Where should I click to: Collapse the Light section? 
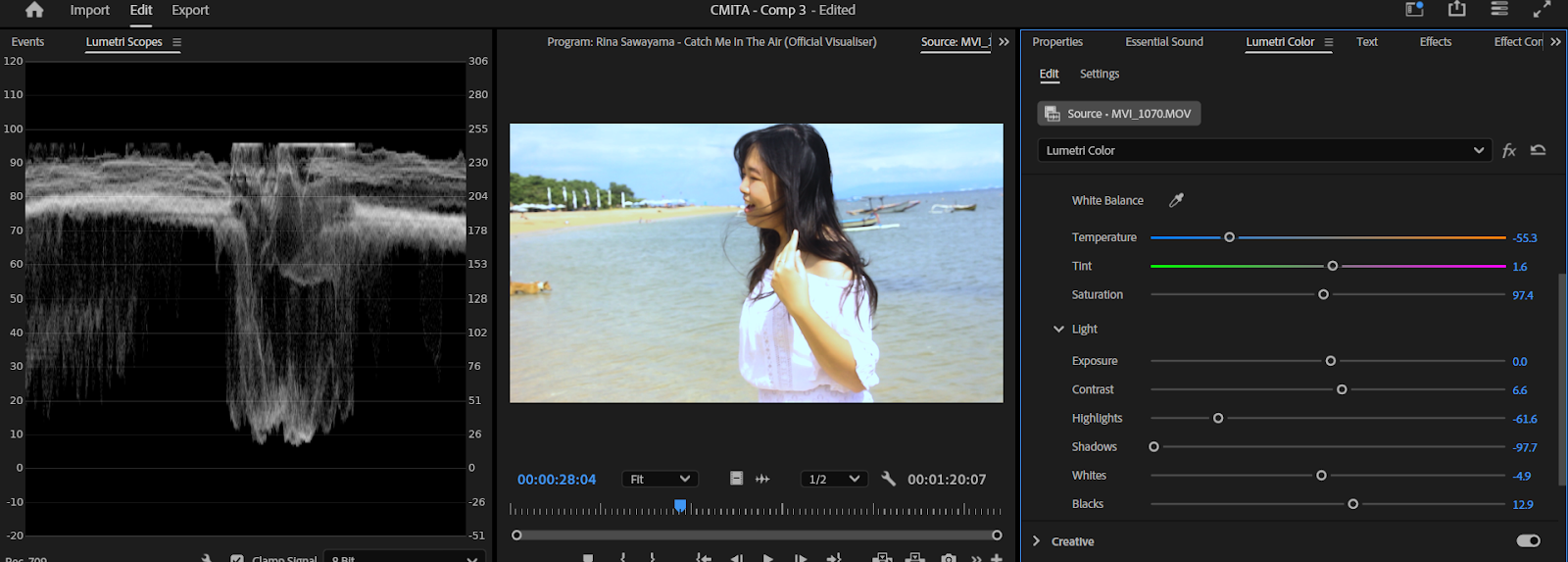point(1058,330)
